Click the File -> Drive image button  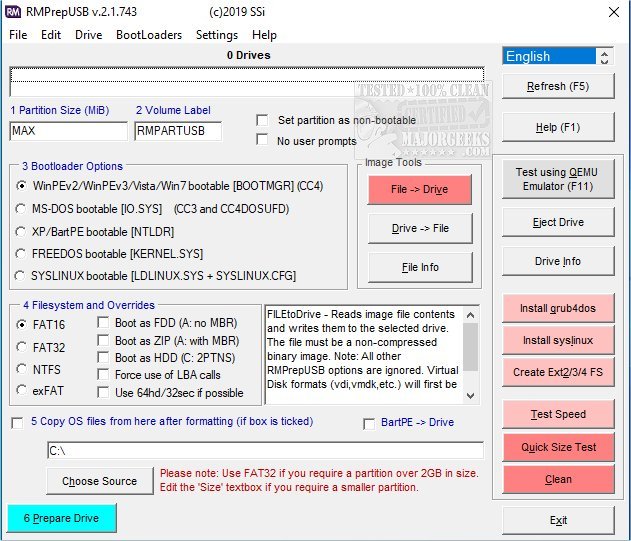(420, 189)
